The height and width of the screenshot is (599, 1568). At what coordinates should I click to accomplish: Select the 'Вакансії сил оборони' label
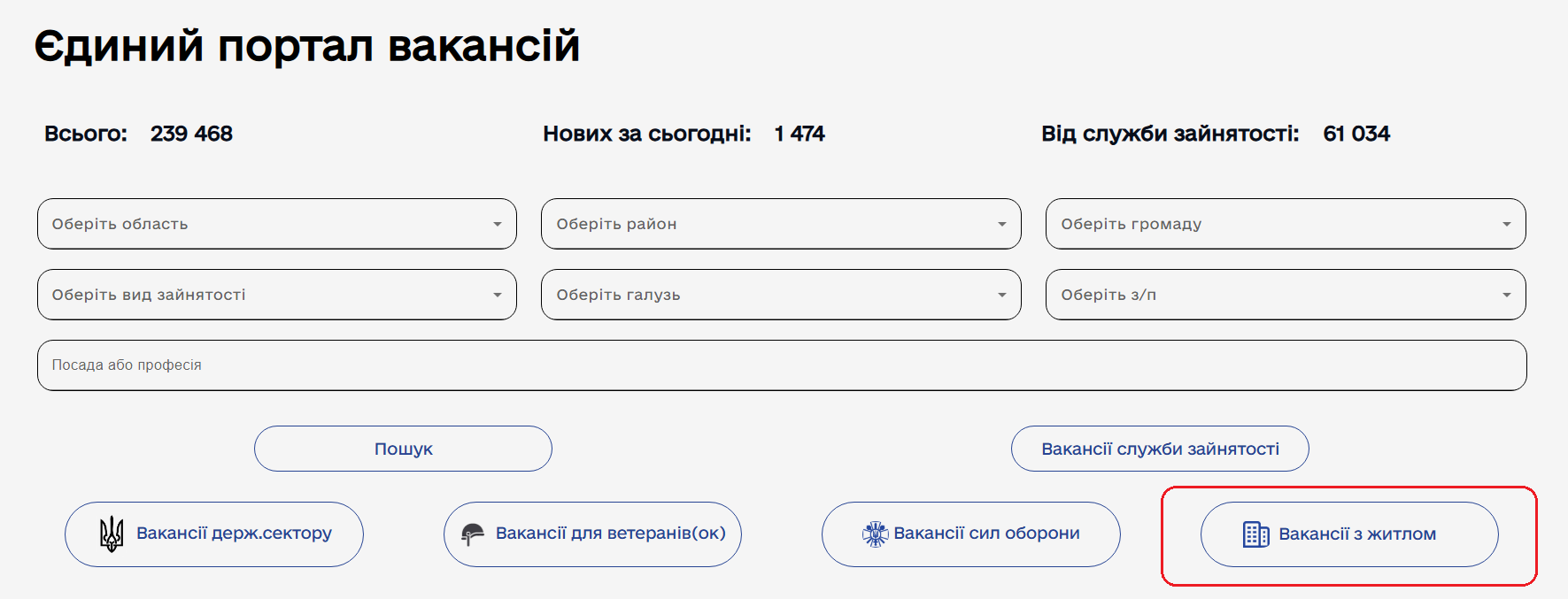[986, 534]
